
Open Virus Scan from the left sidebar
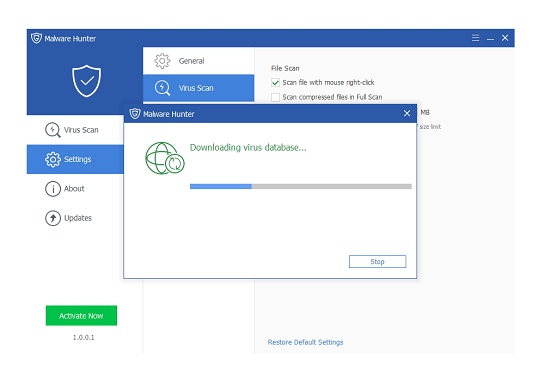tap(75, 130)
